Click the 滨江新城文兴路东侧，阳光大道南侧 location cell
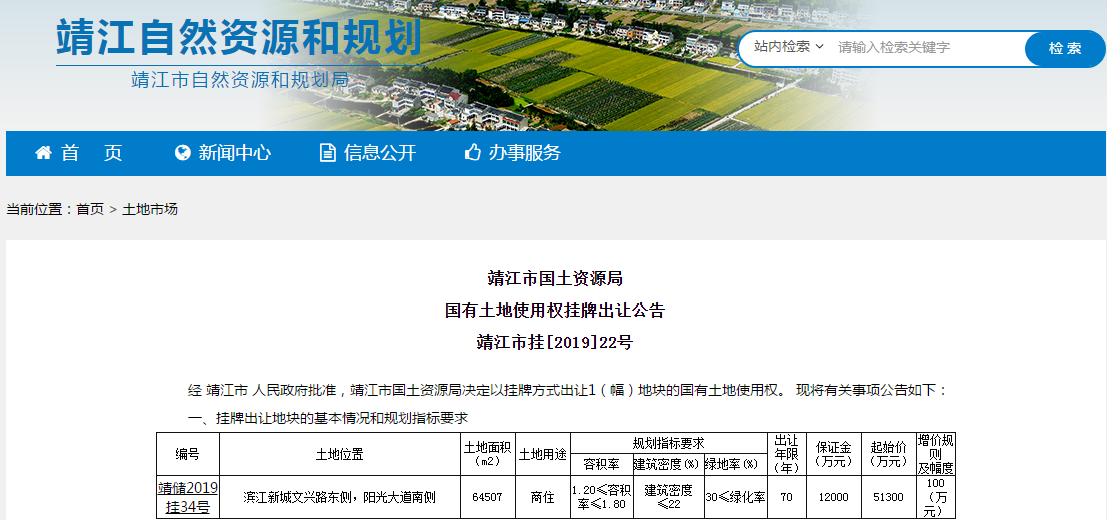 [x=340, y=497]
